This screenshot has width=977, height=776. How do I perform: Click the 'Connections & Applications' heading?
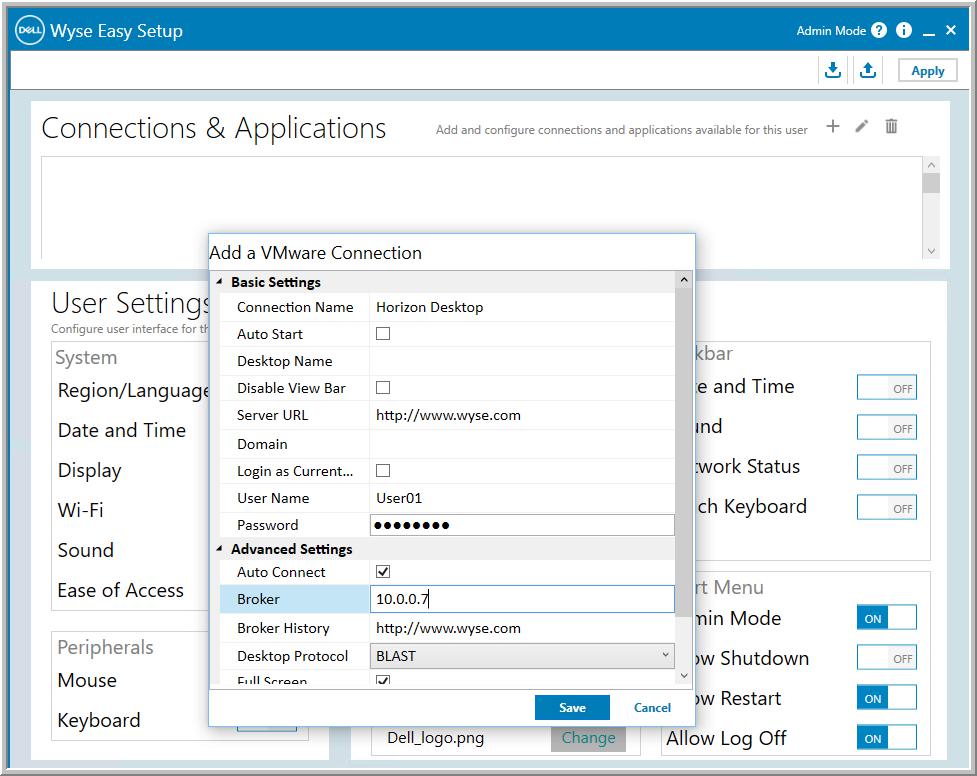(214, 129)
